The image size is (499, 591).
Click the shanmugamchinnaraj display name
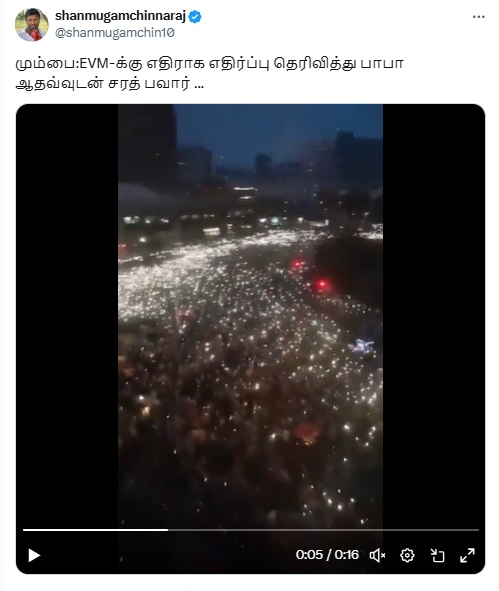pyautogui.click(x=120, y=16)
